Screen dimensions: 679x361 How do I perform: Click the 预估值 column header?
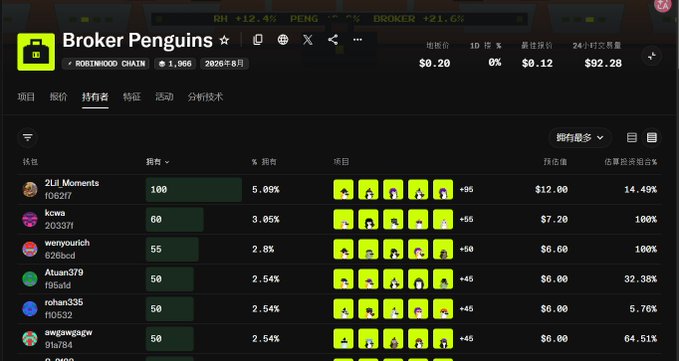[x=556, y=162]
